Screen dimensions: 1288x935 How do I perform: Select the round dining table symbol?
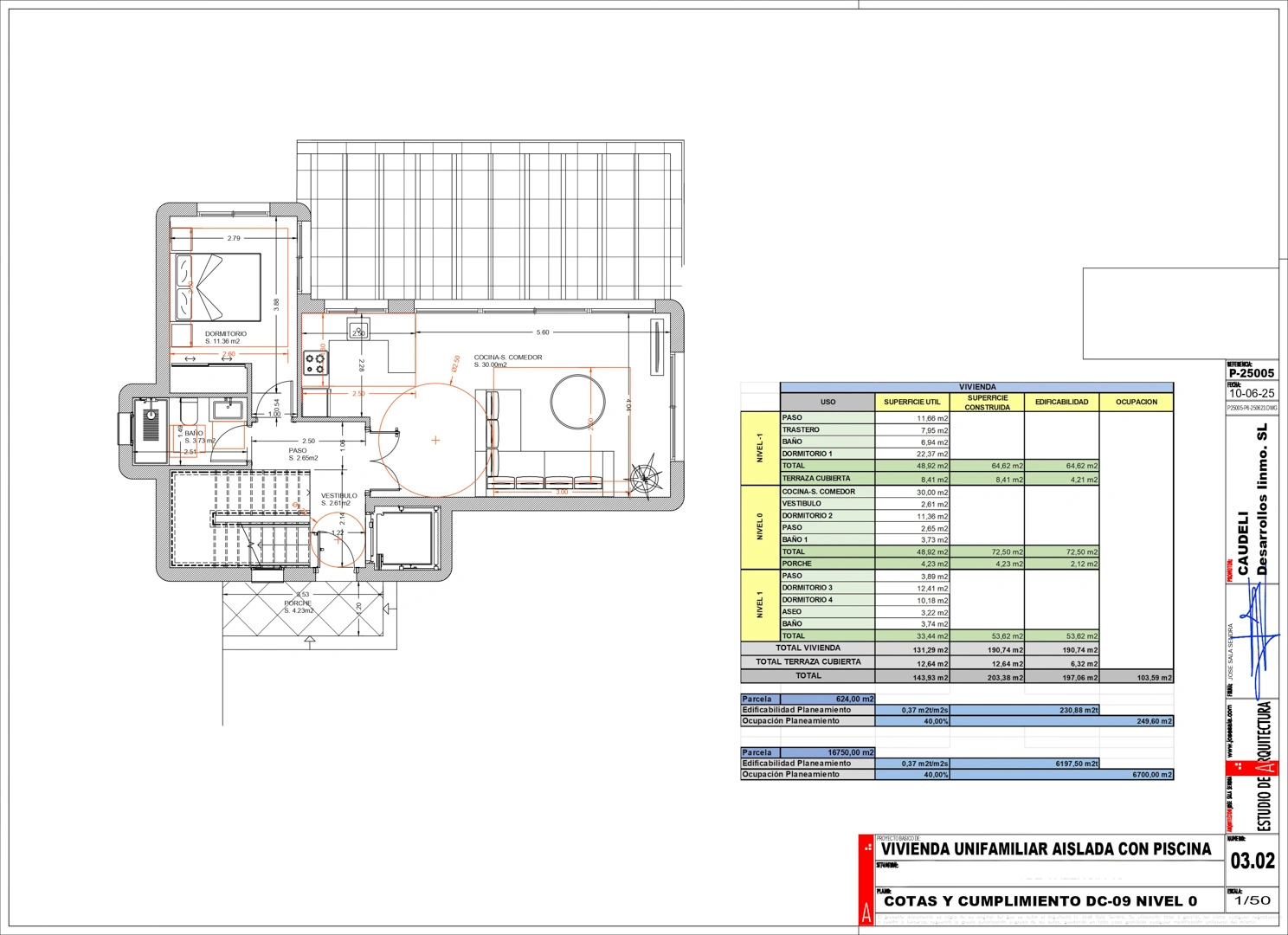[577, 401]
